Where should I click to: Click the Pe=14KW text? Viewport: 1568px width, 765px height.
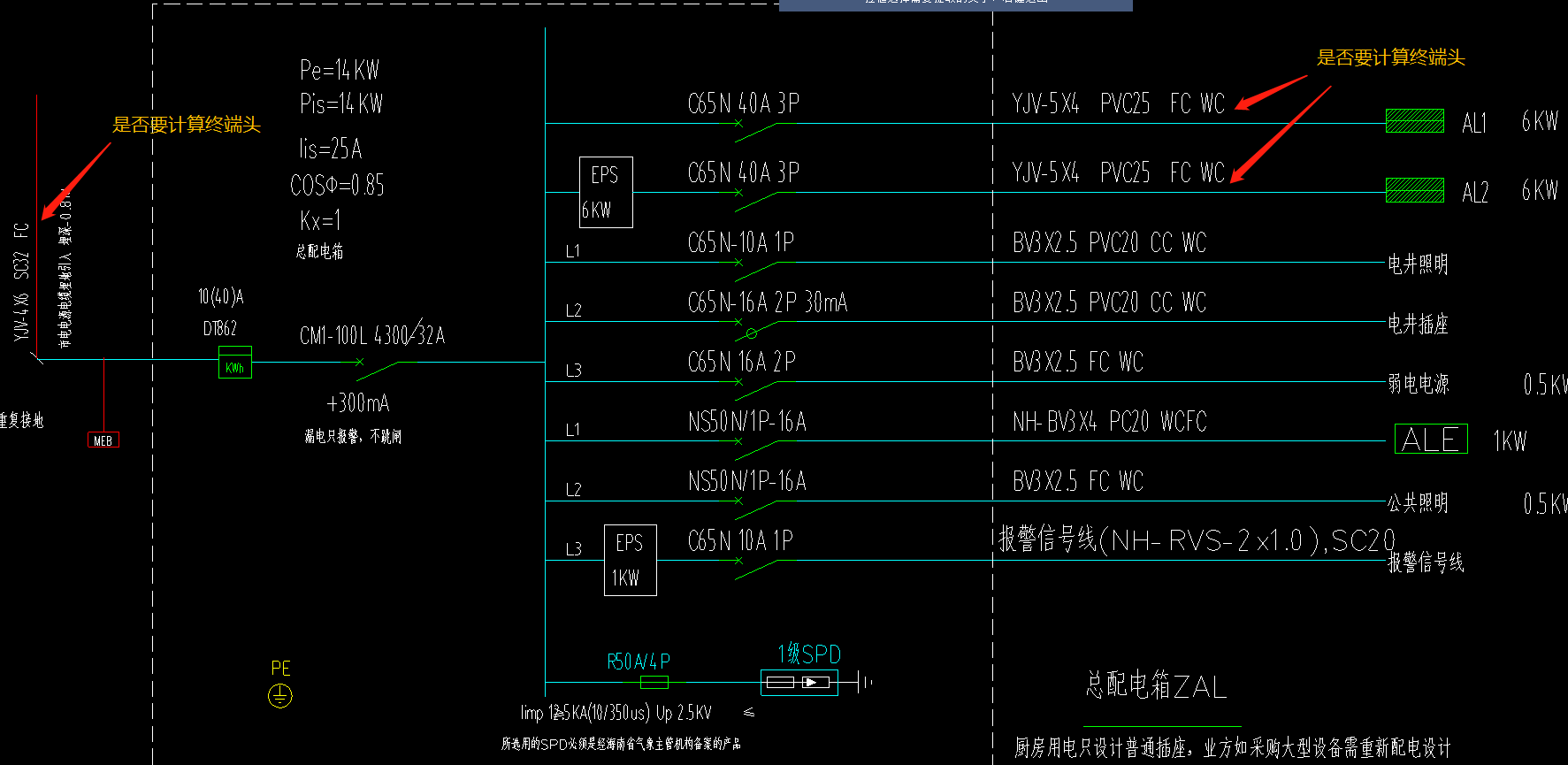(x=340, y=70)
